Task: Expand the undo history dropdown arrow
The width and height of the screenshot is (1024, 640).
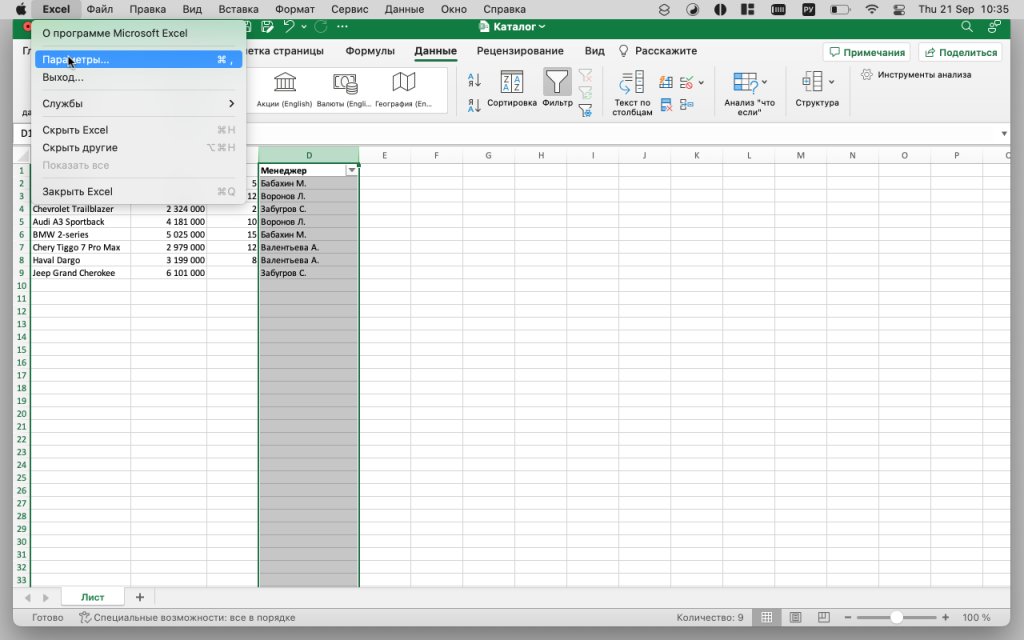Action: (x=304, y=27)
